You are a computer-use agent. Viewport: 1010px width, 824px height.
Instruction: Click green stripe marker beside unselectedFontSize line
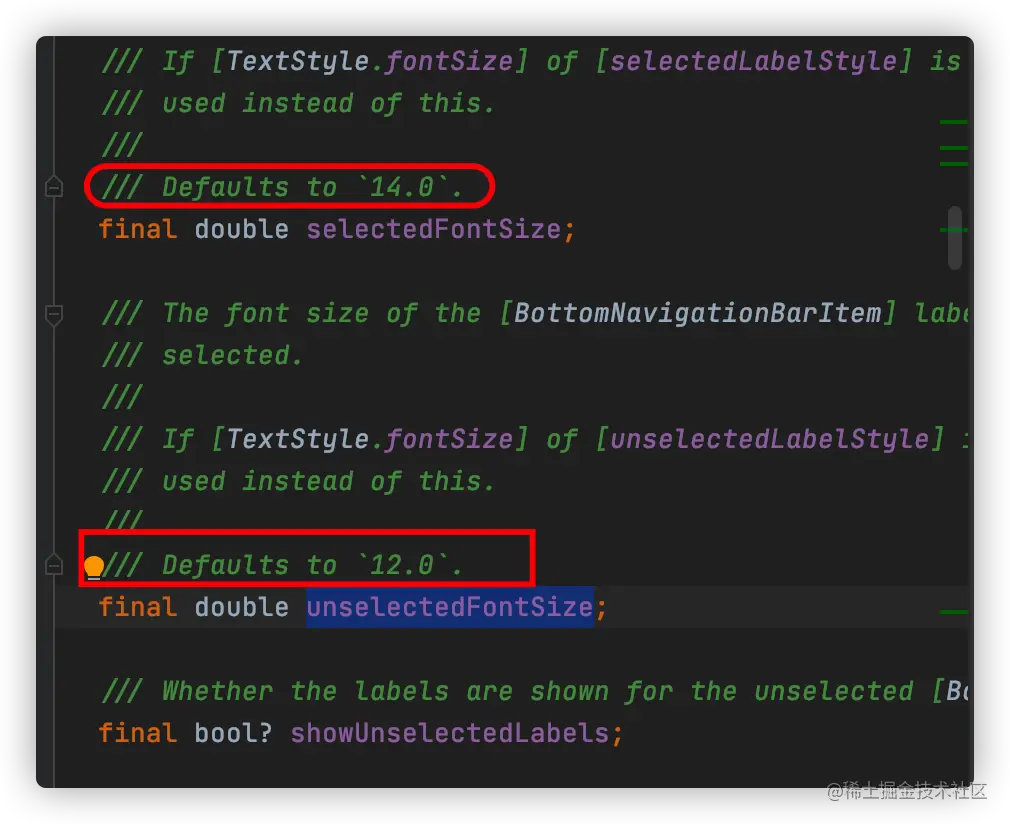click(953, 610)
